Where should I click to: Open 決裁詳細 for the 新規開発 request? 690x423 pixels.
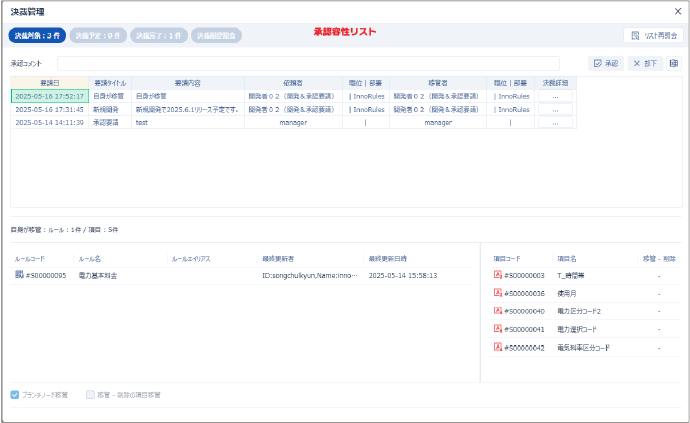[555, 109]
